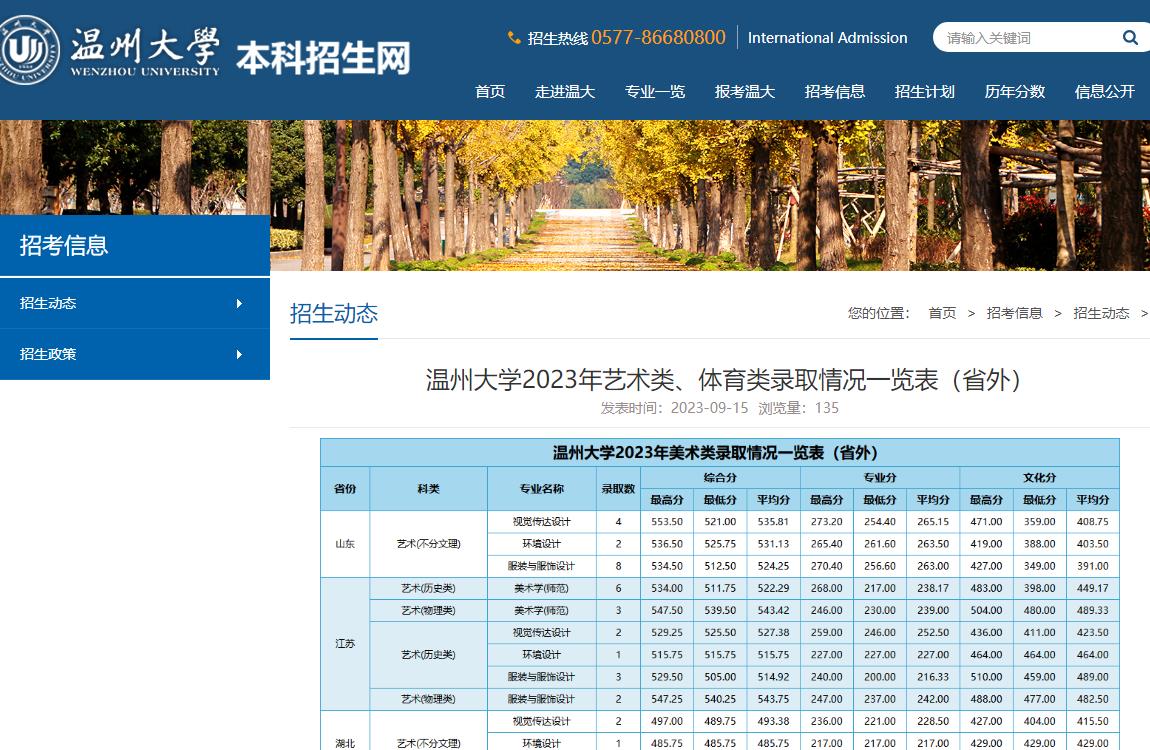Open the International Admission link

click(827, 37)
